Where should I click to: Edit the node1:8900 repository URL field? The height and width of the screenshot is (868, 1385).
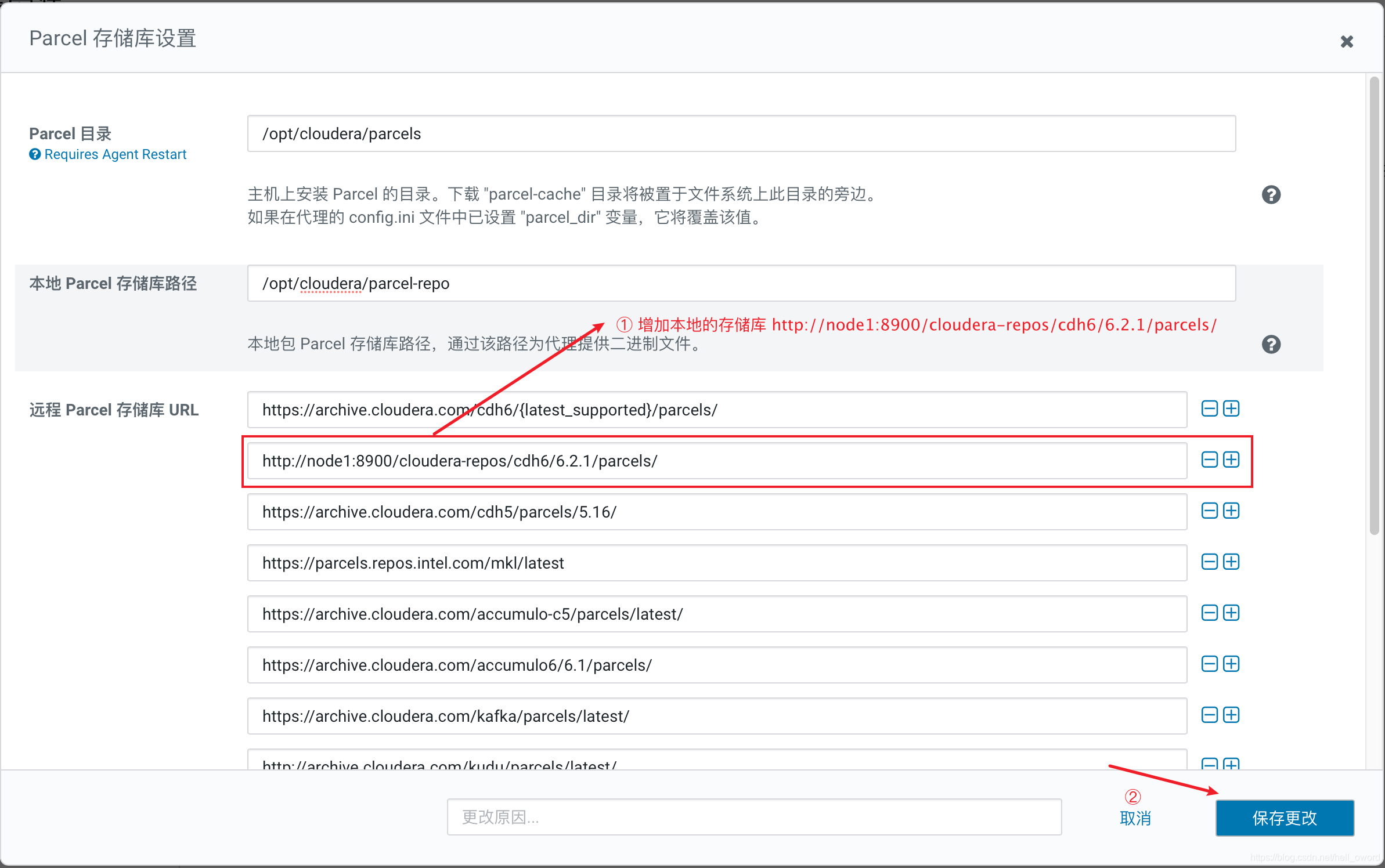pos(717,461)
